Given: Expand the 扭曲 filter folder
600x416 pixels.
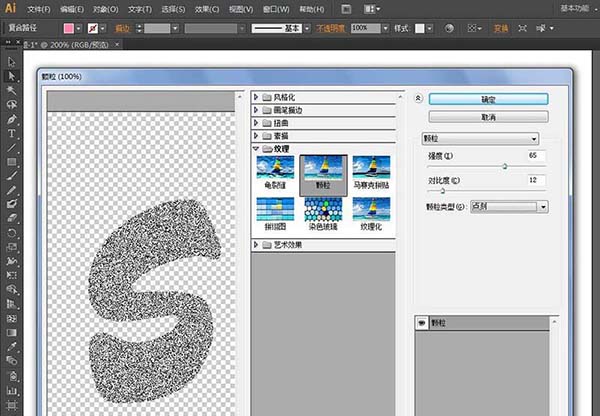Looking at the screenshot, I should click(x=256, y=123).
